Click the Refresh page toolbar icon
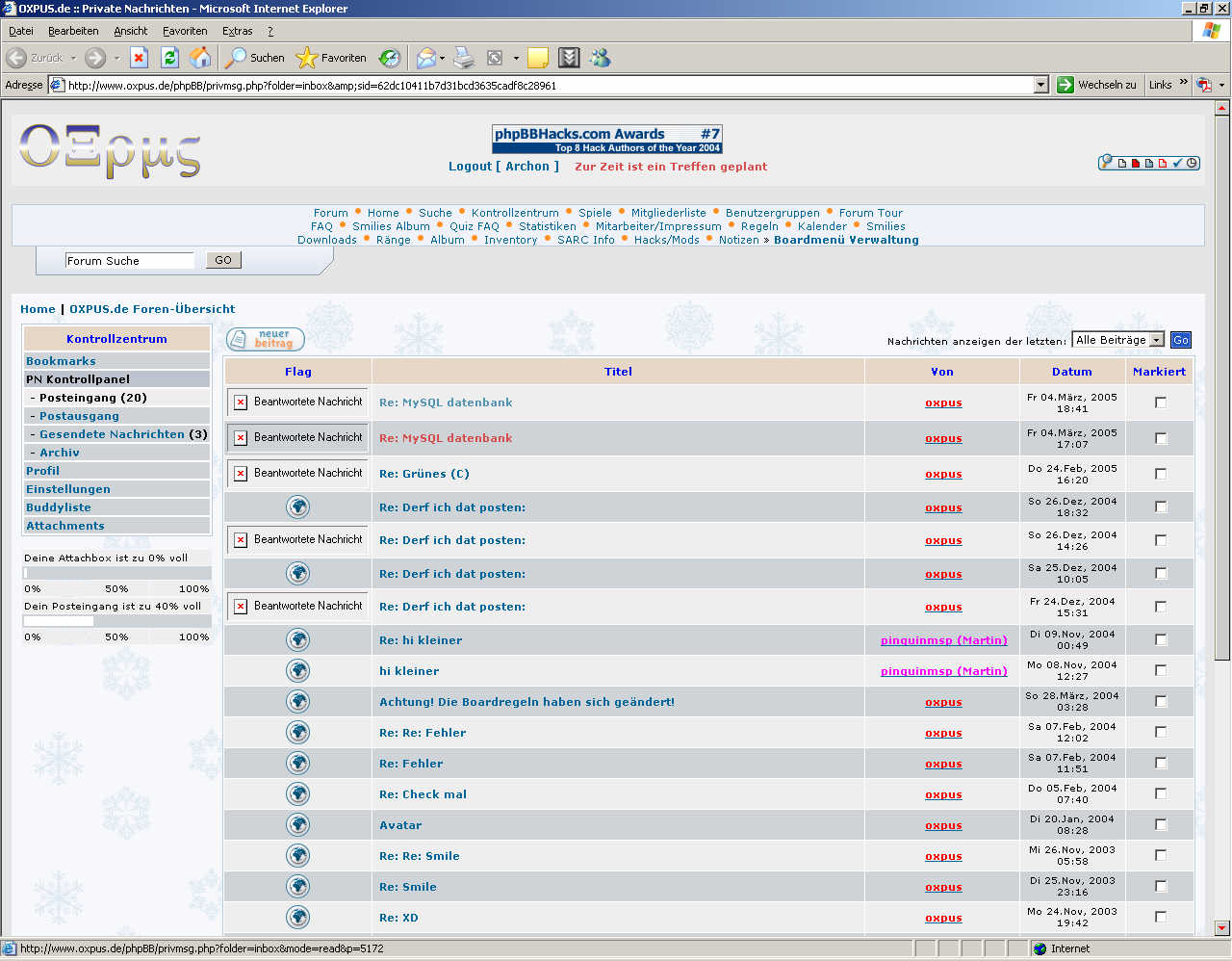The width and height of the screenshot is (1232, 961). point(169,58)
